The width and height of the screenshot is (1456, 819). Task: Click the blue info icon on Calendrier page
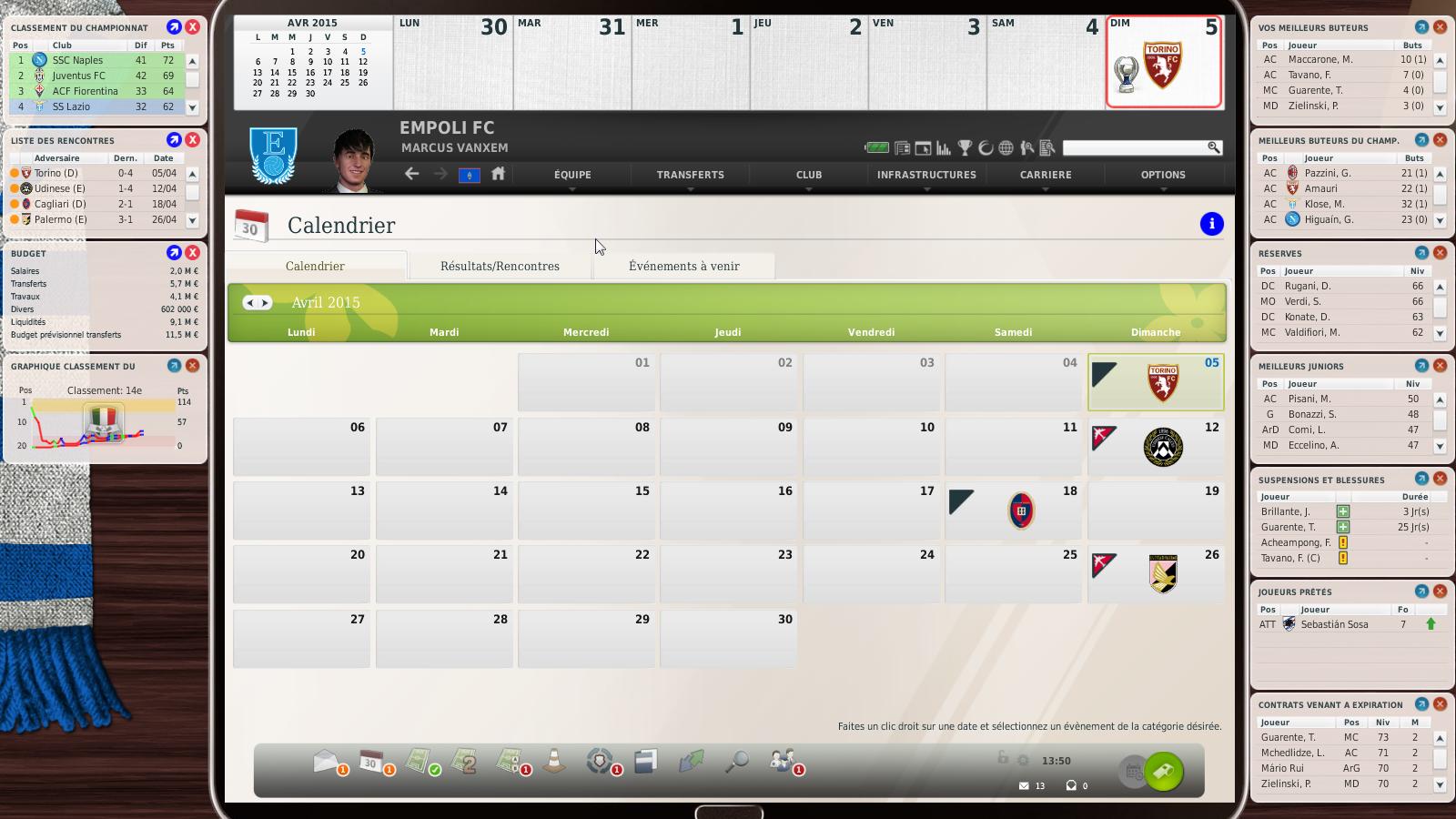[1212, 224]
